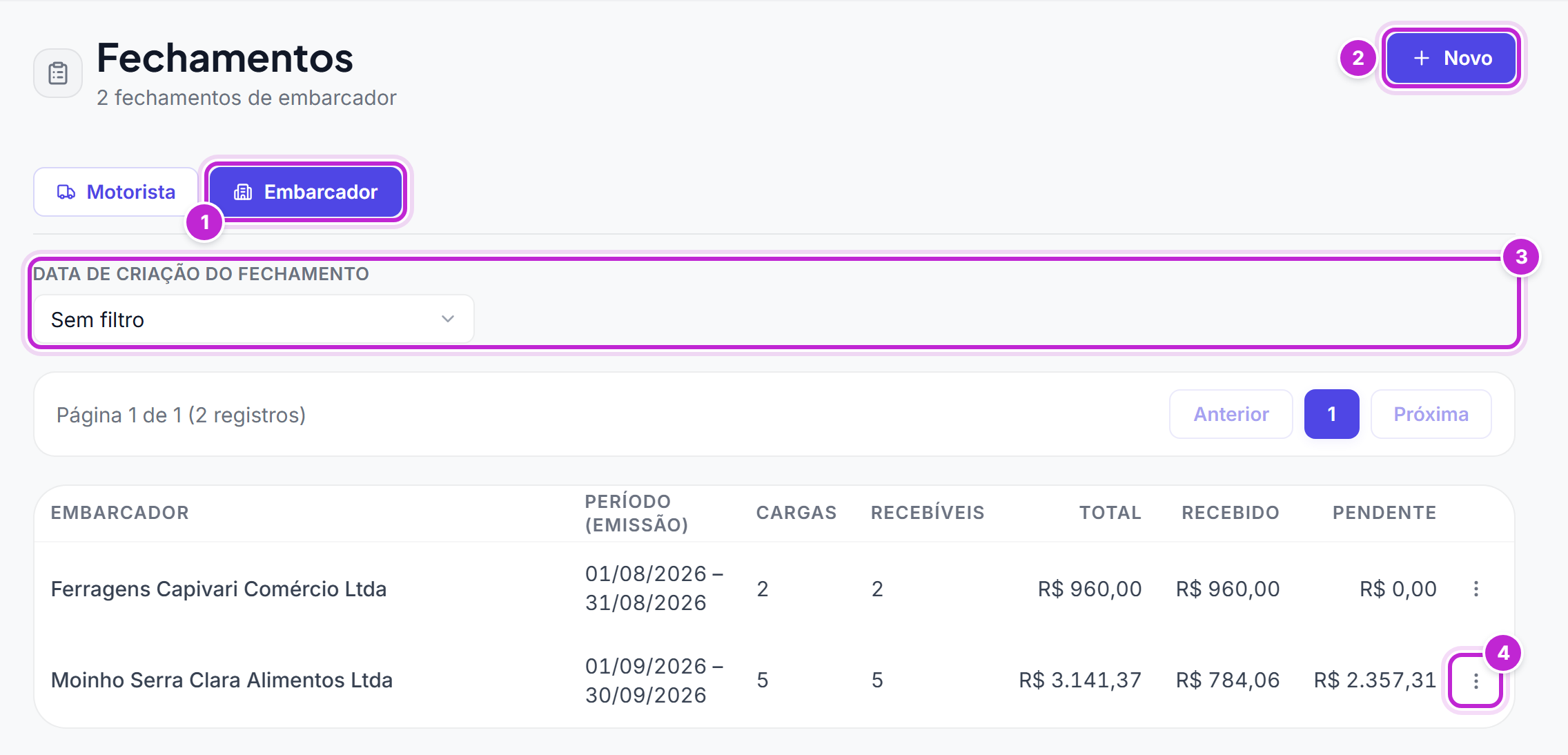Click the Total column header

(x=1110, y=513)
